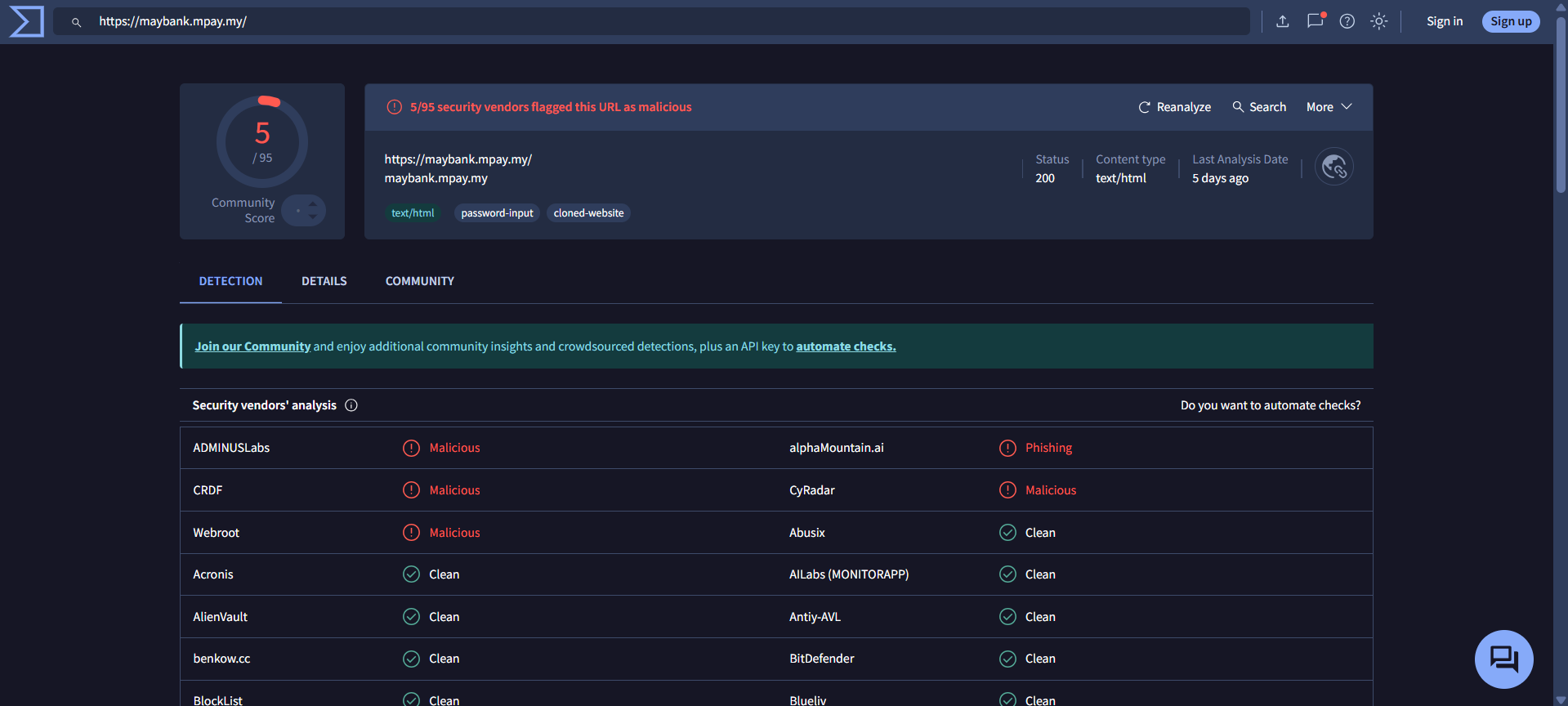1568x706 pixels.
Task: Open the automate checks link
Action: (x=846, y=346)
